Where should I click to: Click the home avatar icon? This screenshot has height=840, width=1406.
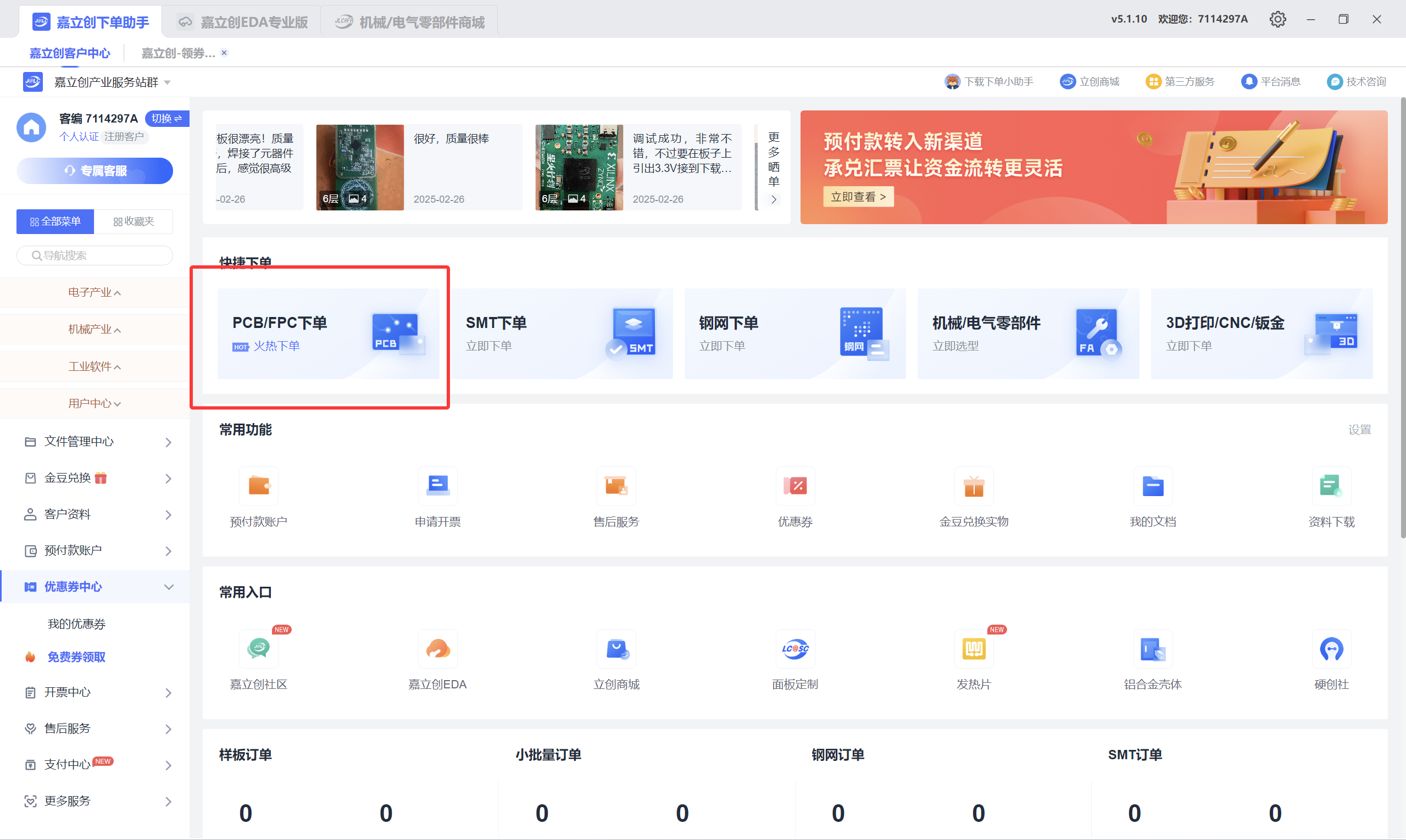point(32,127)
